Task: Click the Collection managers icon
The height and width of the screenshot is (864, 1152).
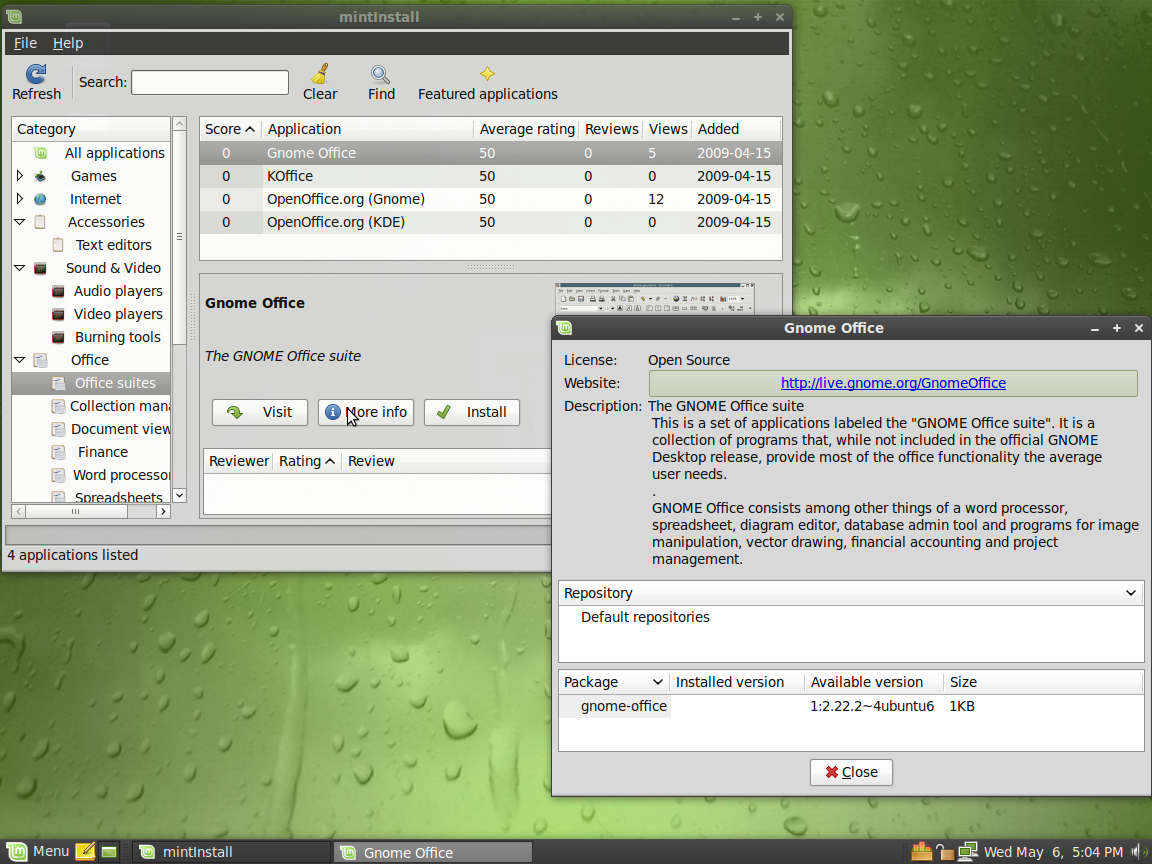Action: click(58, 406)
